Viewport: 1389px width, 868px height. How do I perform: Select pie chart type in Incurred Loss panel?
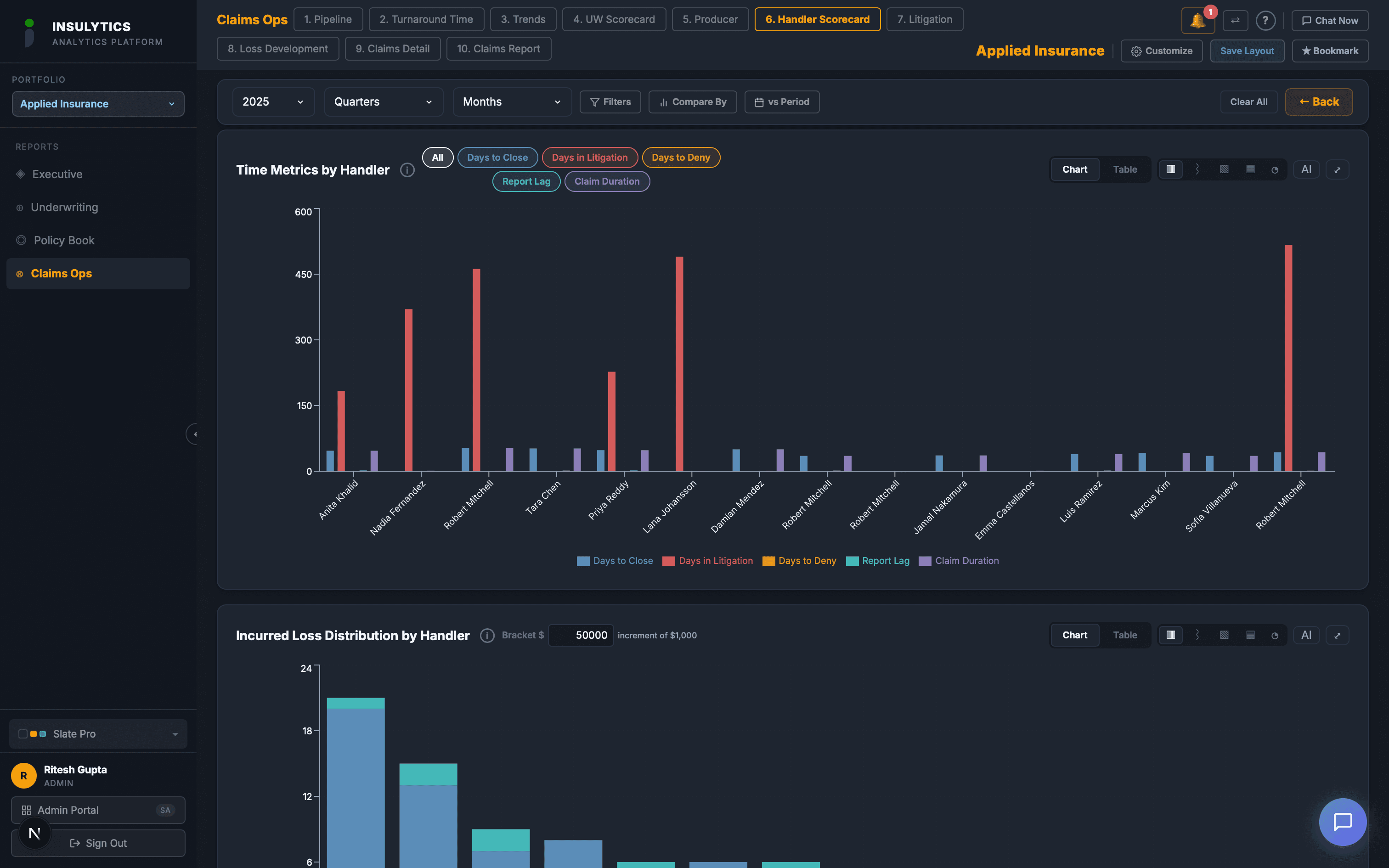pyautogui.click(x=1274, y=635)
